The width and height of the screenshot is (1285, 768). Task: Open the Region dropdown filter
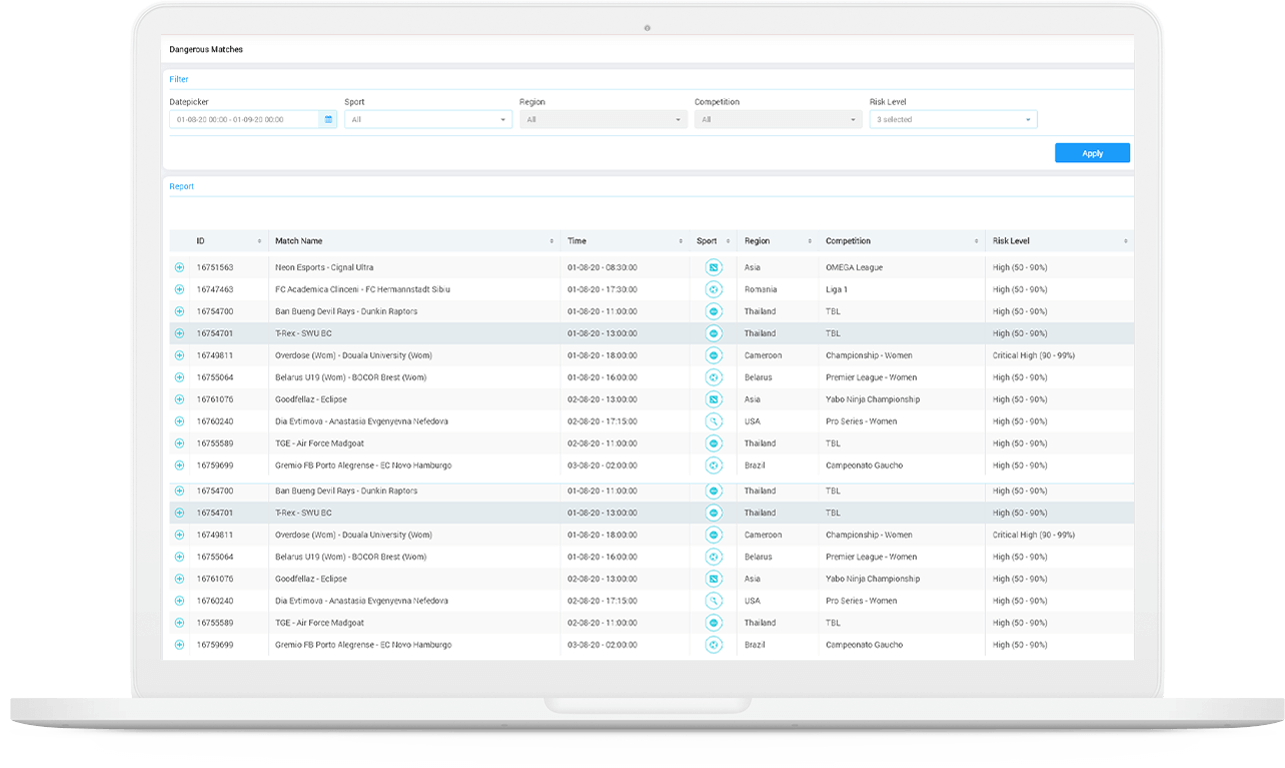tap(603, 120)
